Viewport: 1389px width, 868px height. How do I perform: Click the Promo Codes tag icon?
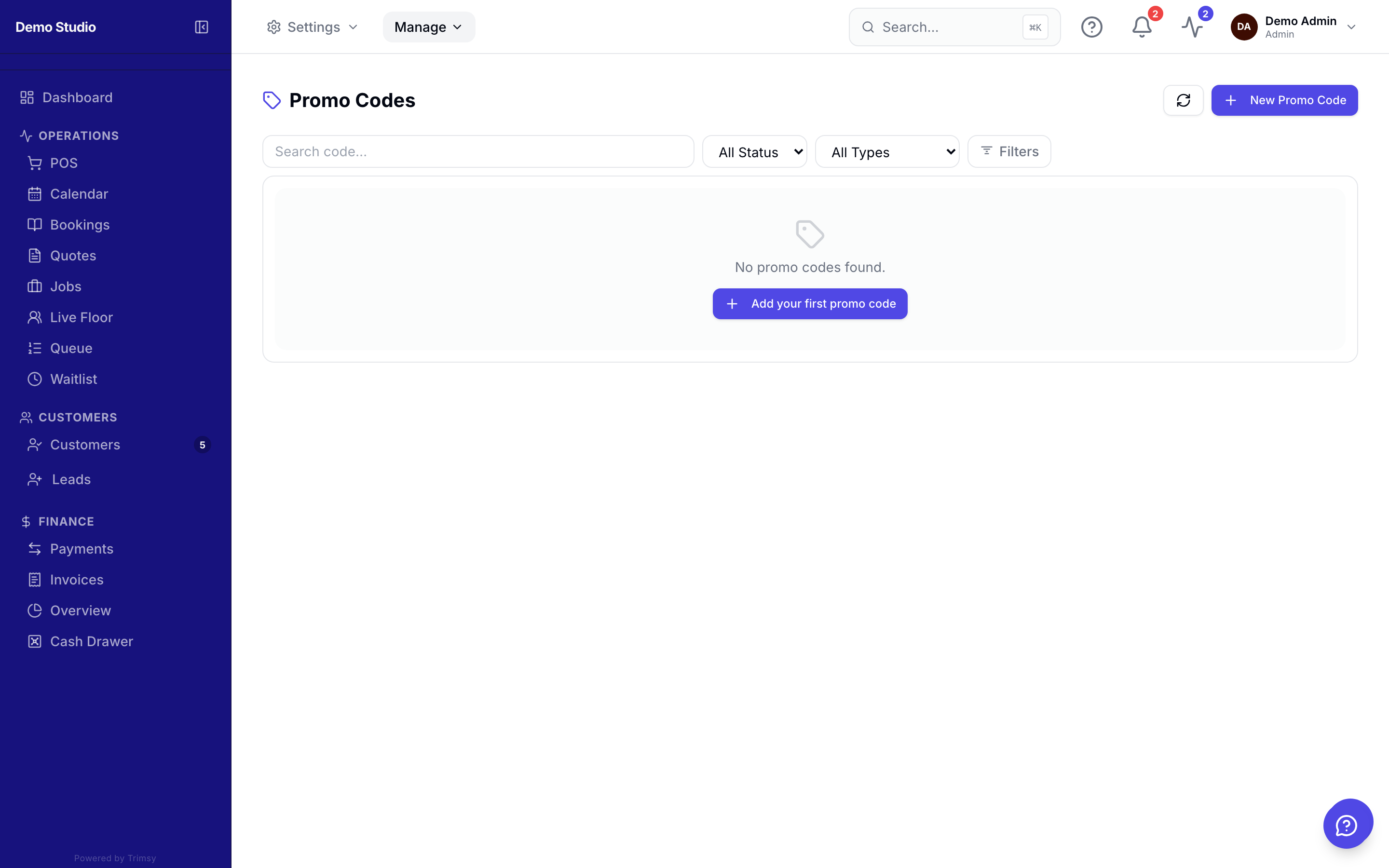pos(272,100)
